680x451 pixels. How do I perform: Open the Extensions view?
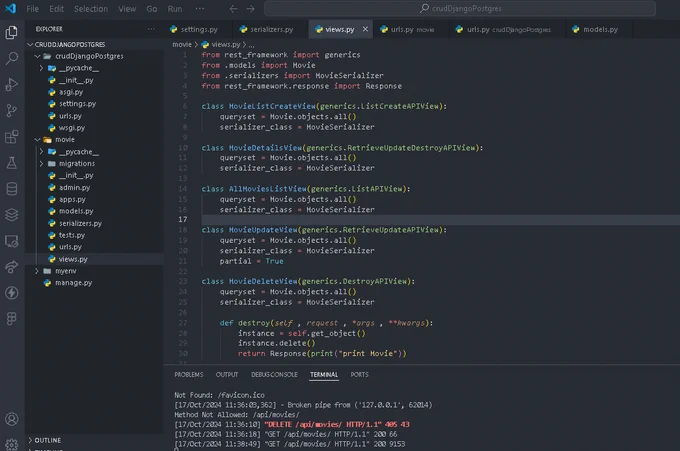coord(12,137)
